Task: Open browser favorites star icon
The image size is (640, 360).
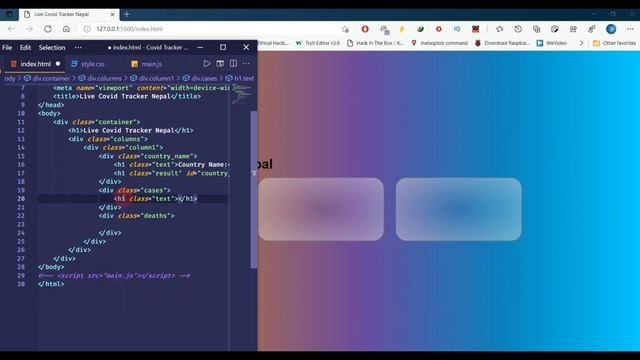Action: 500,29
